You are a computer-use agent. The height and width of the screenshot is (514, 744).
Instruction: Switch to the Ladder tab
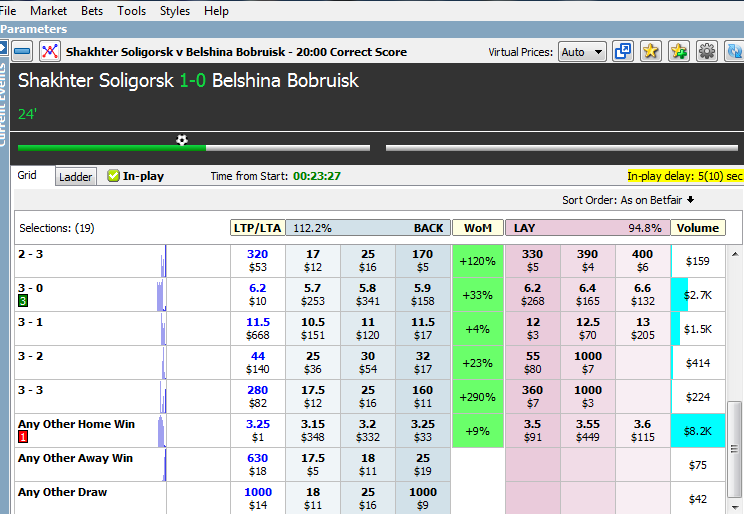pyautogui.click(x=75, y=177)
